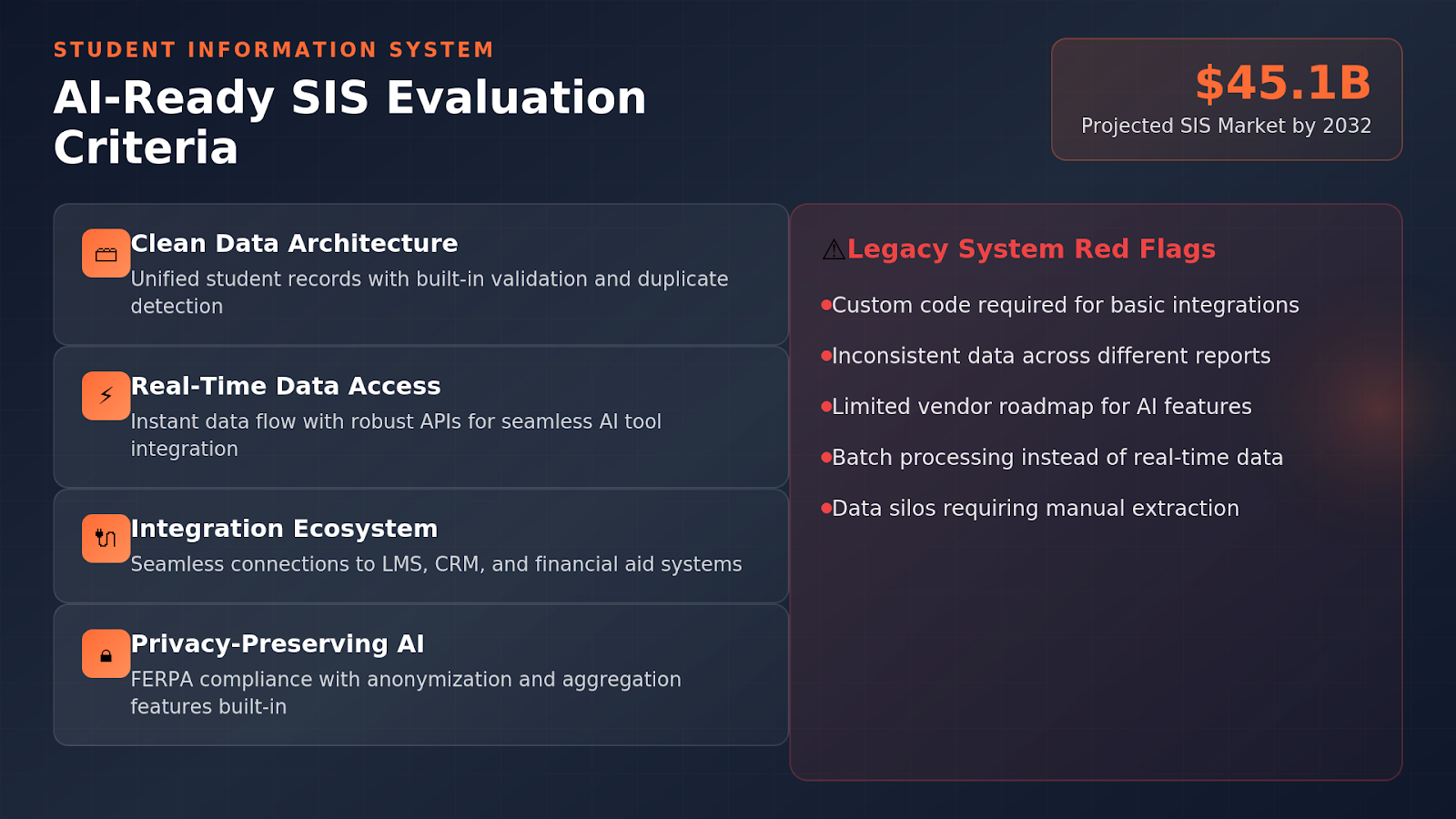Click the Privacy-Preserving AI heading
This screenshot has width=1456, height=819.
pos(278,644)
